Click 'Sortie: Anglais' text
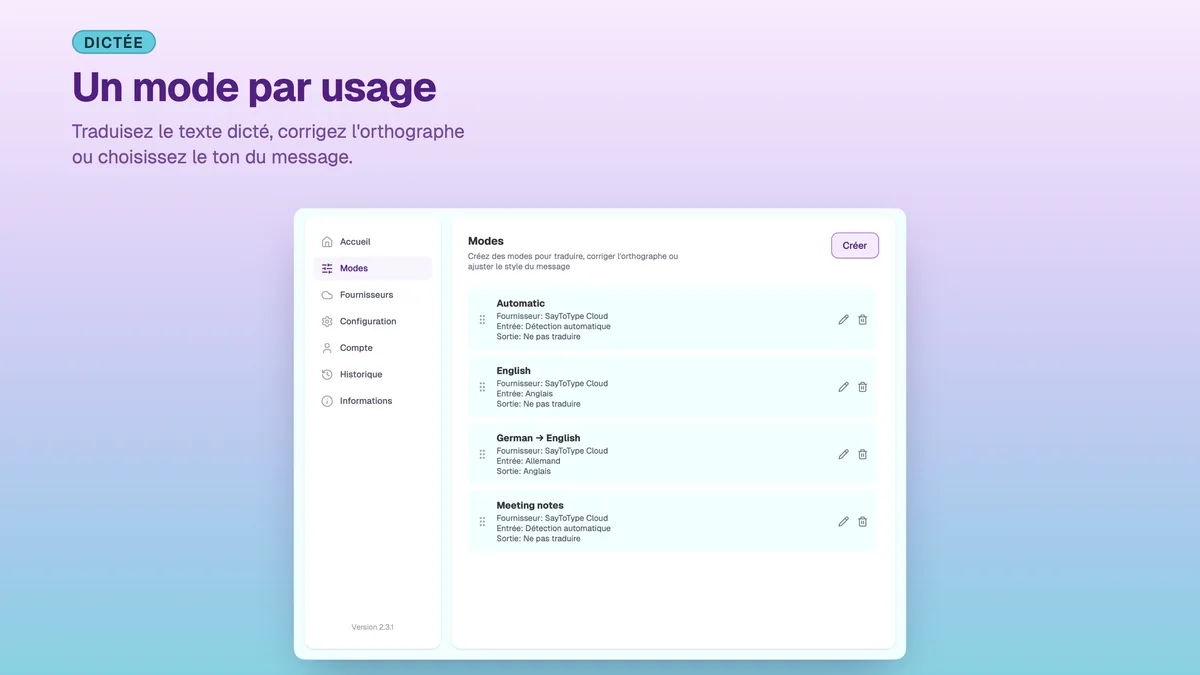The width and height of the screenshot is (1200, 675). pos(524,471)
